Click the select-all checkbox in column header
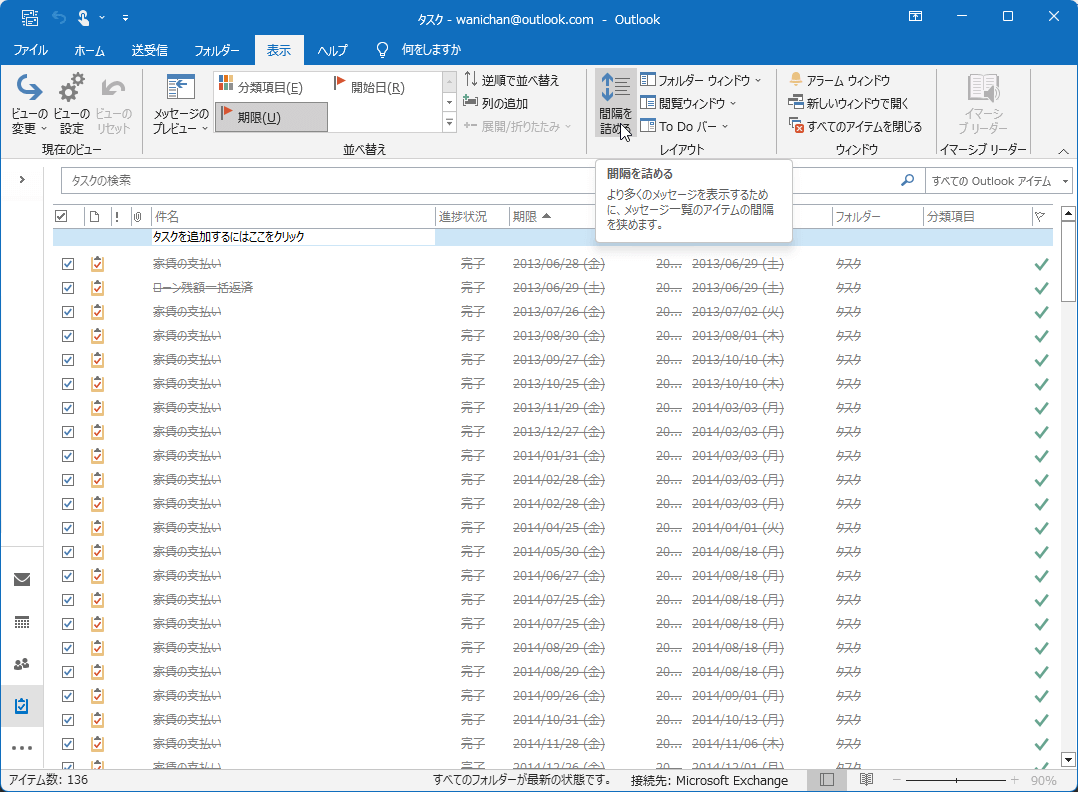Viewport: 1078px width, 792px height. 61,216
